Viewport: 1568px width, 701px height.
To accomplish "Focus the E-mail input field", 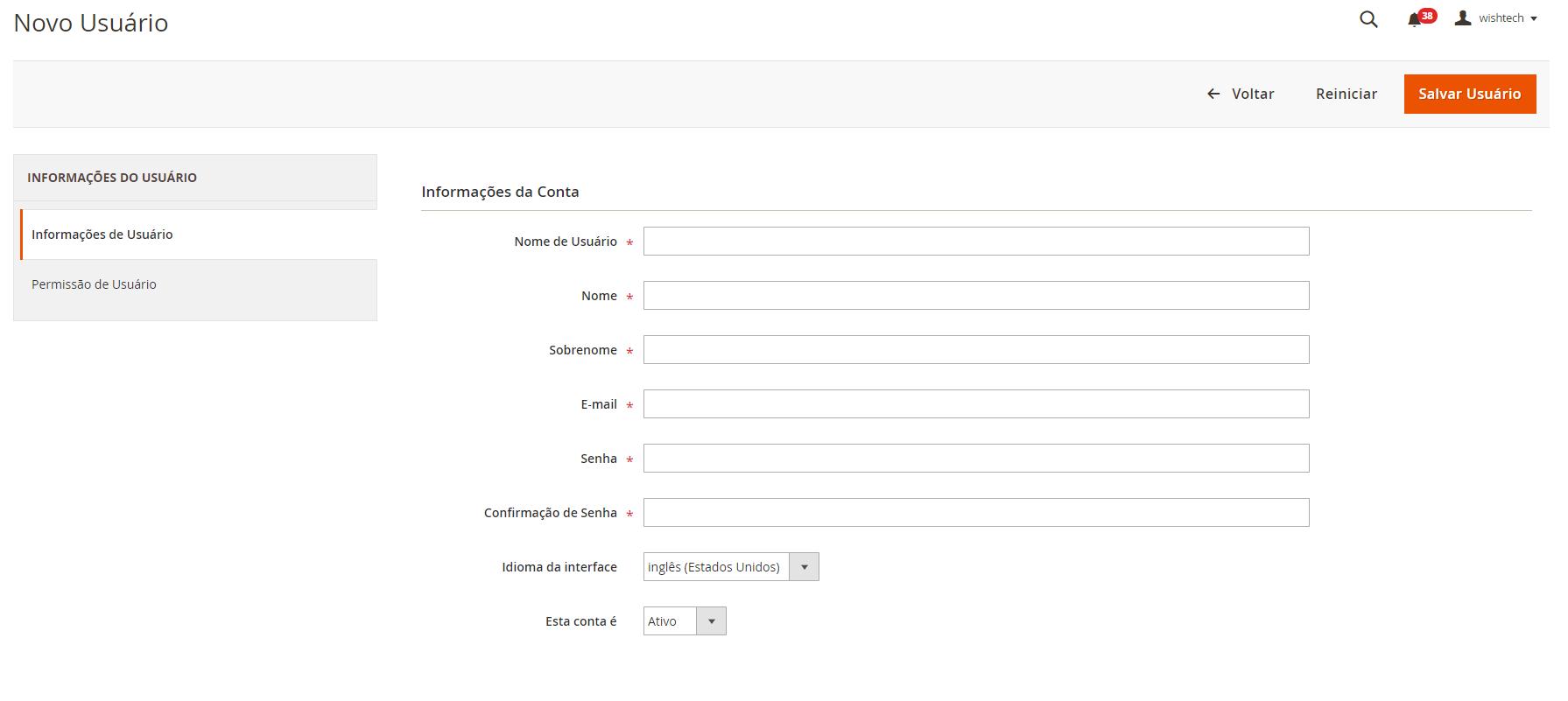I will (976, 404).
